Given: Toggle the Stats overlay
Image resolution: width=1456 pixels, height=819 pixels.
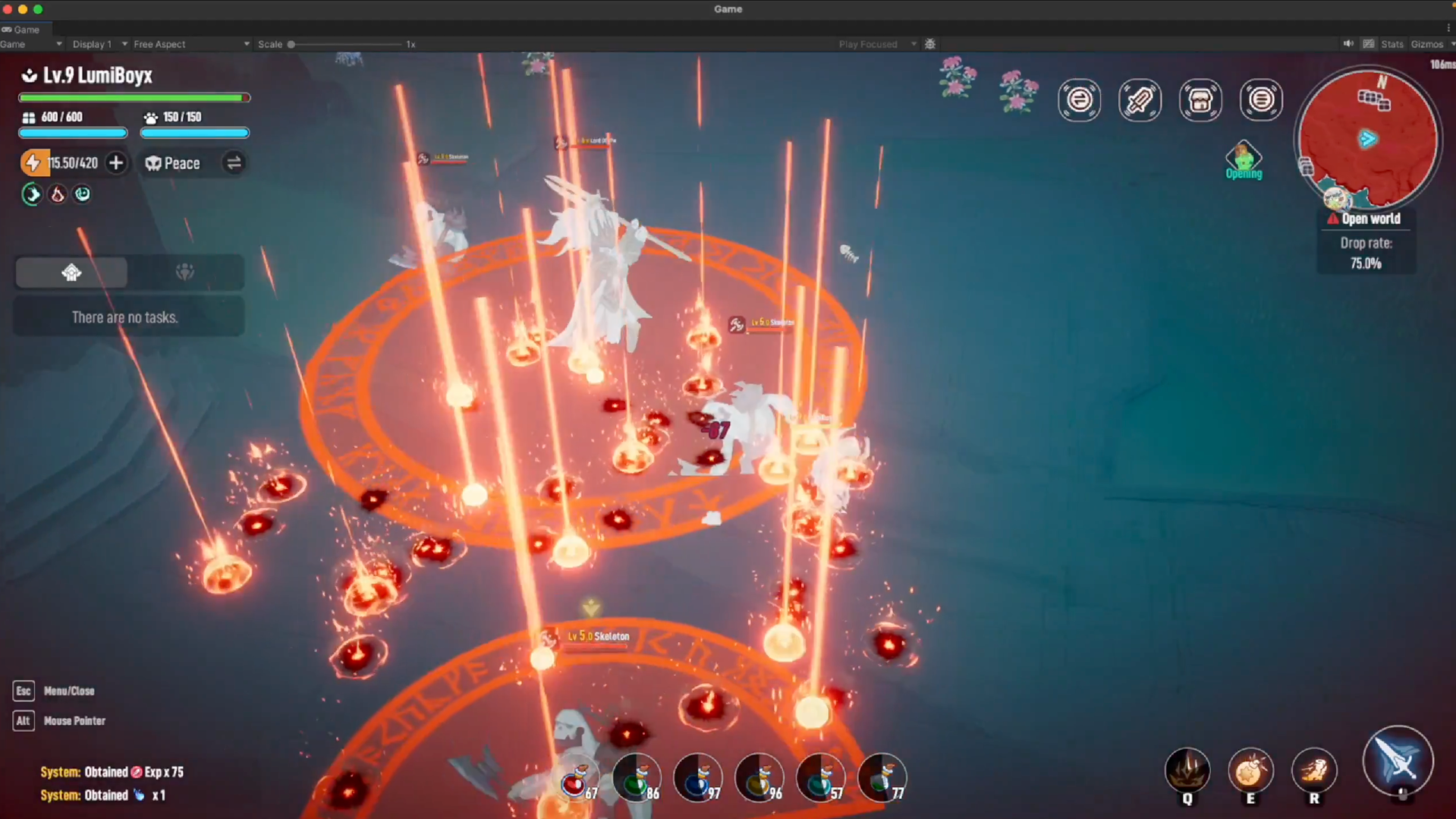Looking at the screenshot, I should tap(1392, 44).
